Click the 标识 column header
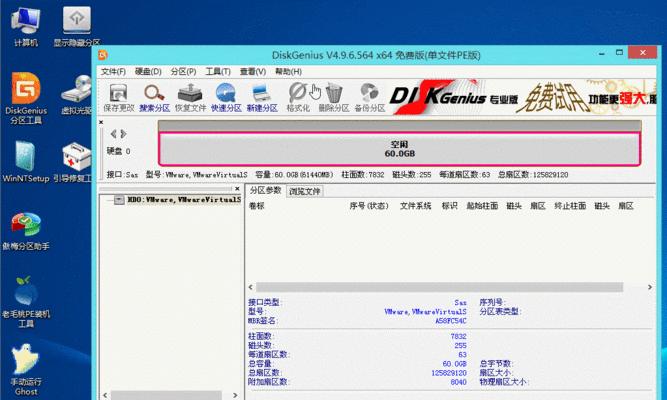 pyautogui.click(x=450, y=206)
